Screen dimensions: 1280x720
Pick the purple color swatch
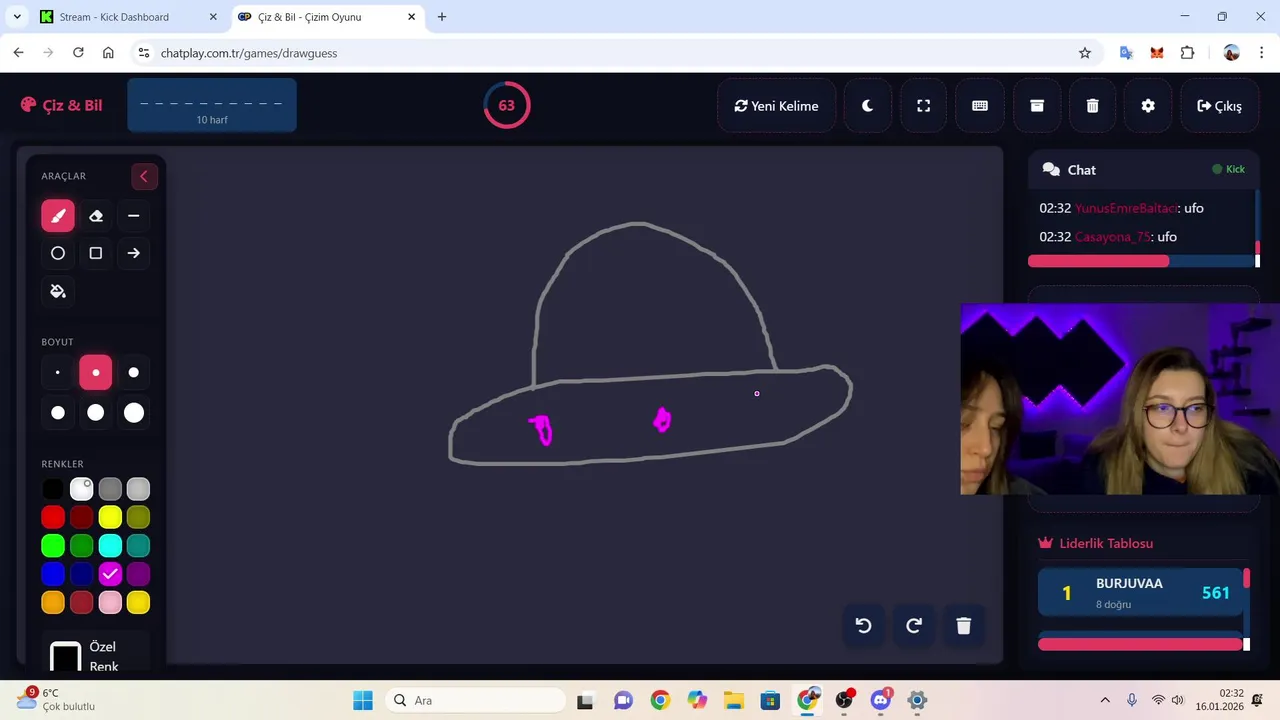point(138,574)
